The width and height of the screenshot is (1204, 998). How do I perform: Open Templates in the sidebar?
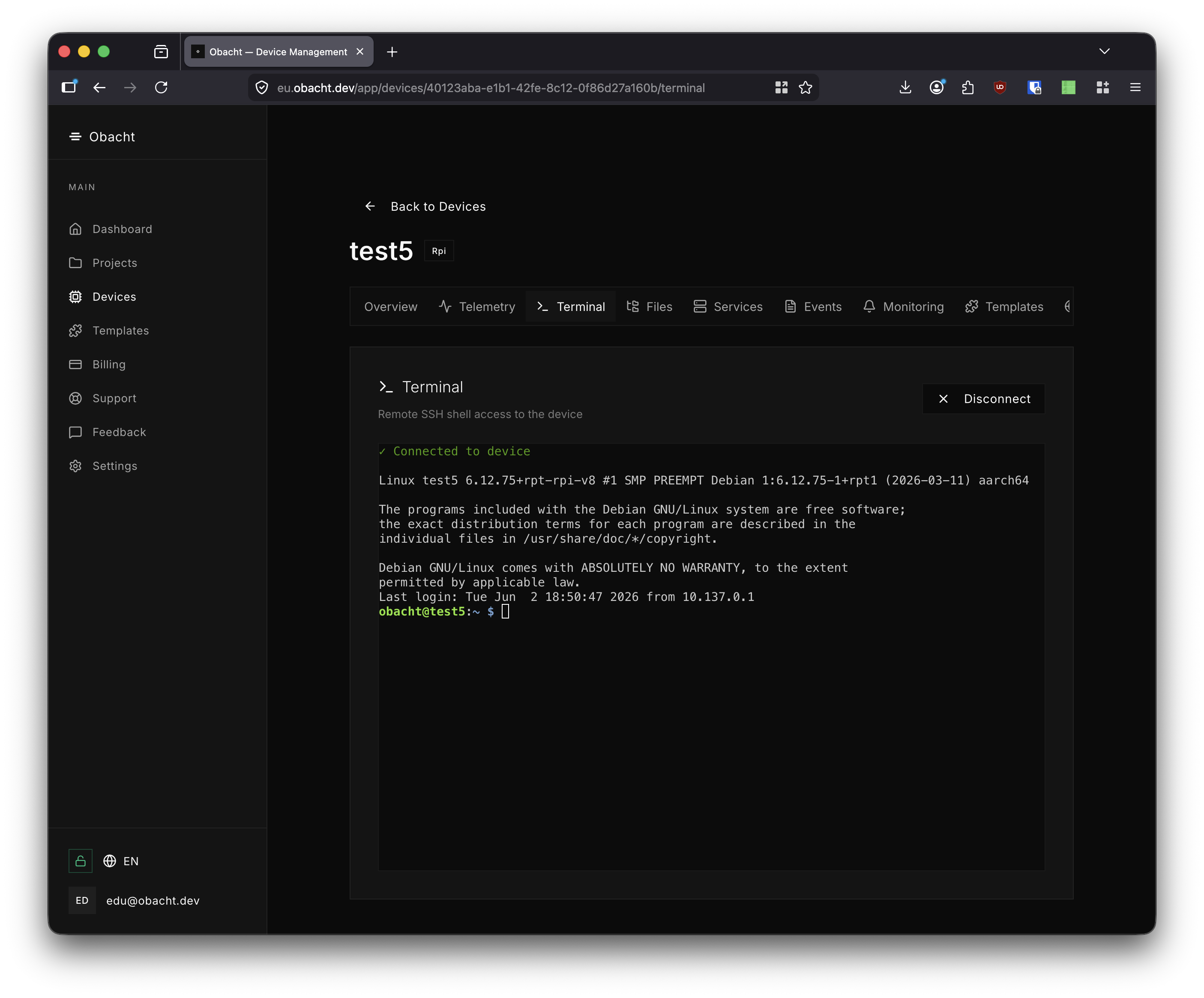click(109, 330)
